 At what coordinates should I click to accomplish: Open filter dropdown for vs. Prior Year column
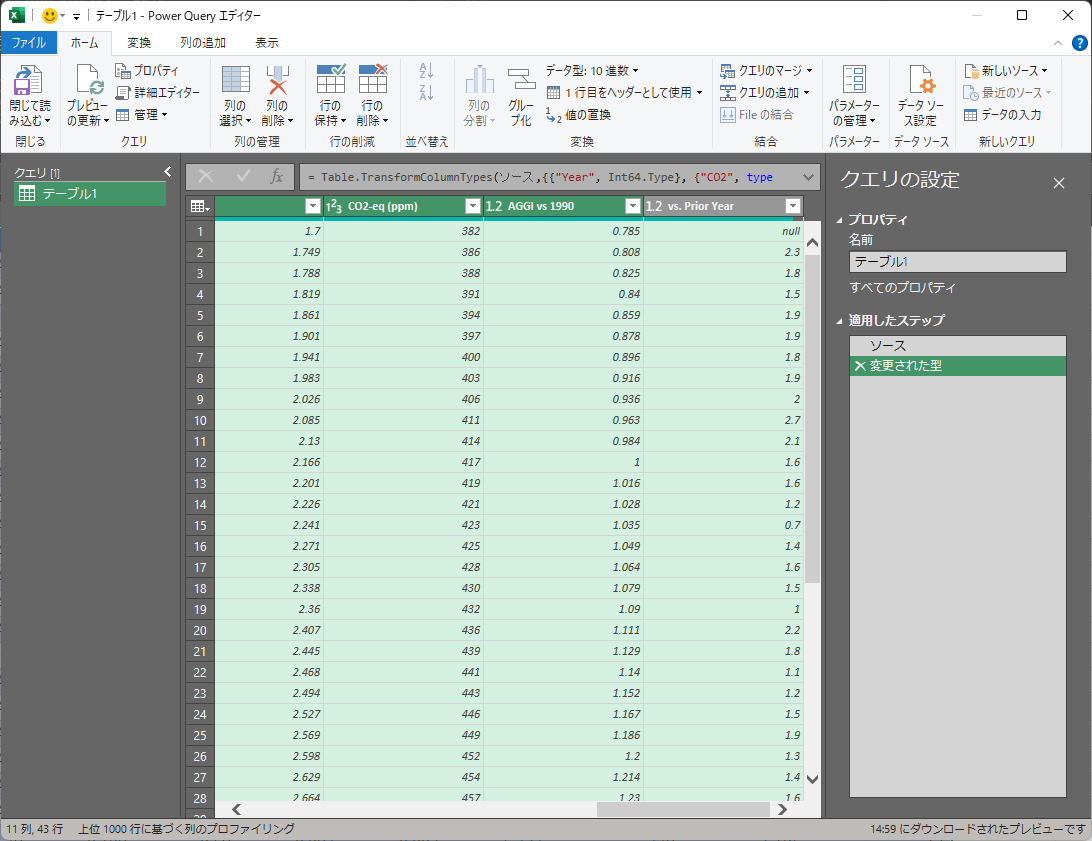point(793,206)
